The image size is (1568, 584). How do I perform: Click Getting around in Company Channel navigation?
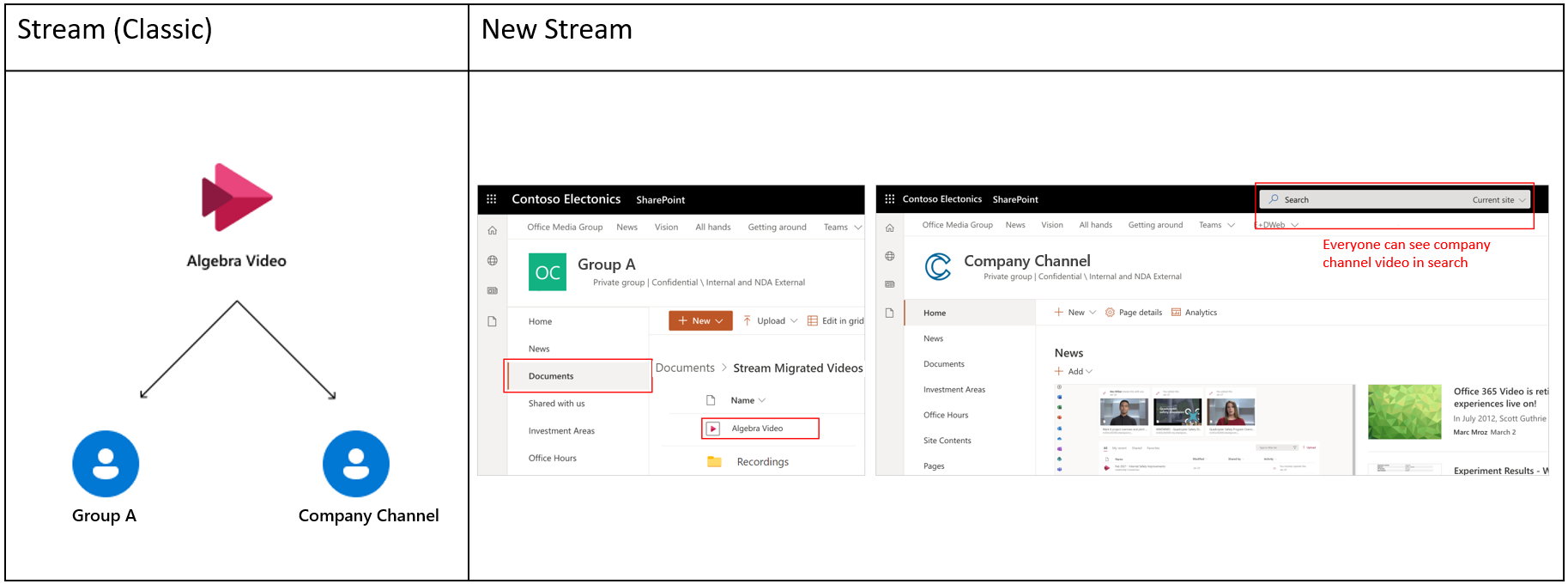1155,225
